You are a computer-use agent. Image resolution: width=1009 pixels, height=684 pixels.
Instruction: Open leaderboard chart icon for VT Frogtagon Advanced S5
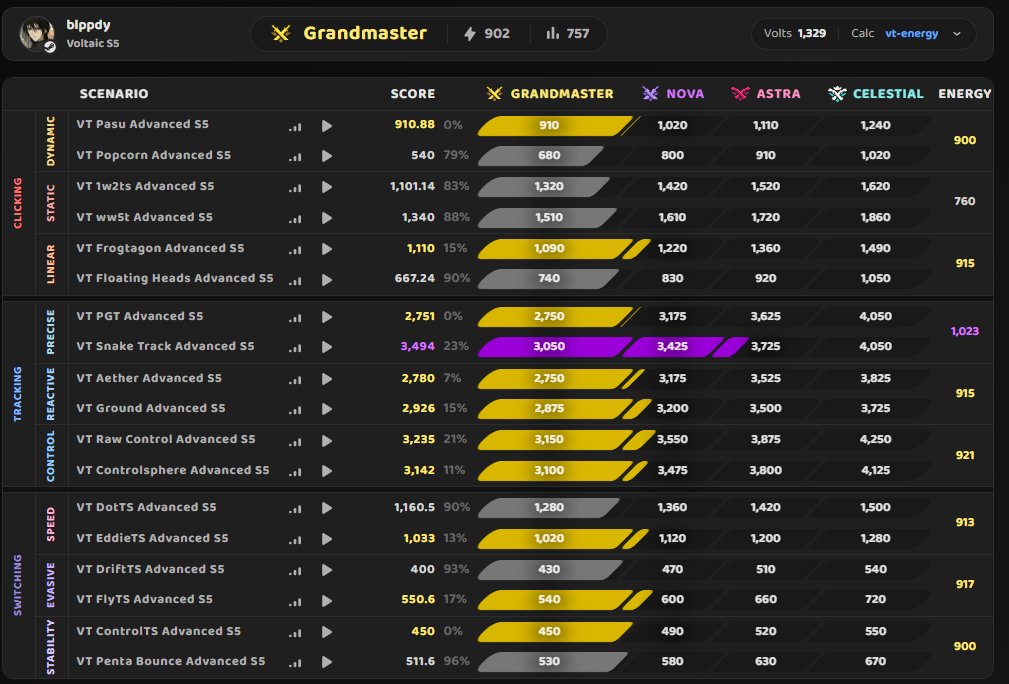295,250
